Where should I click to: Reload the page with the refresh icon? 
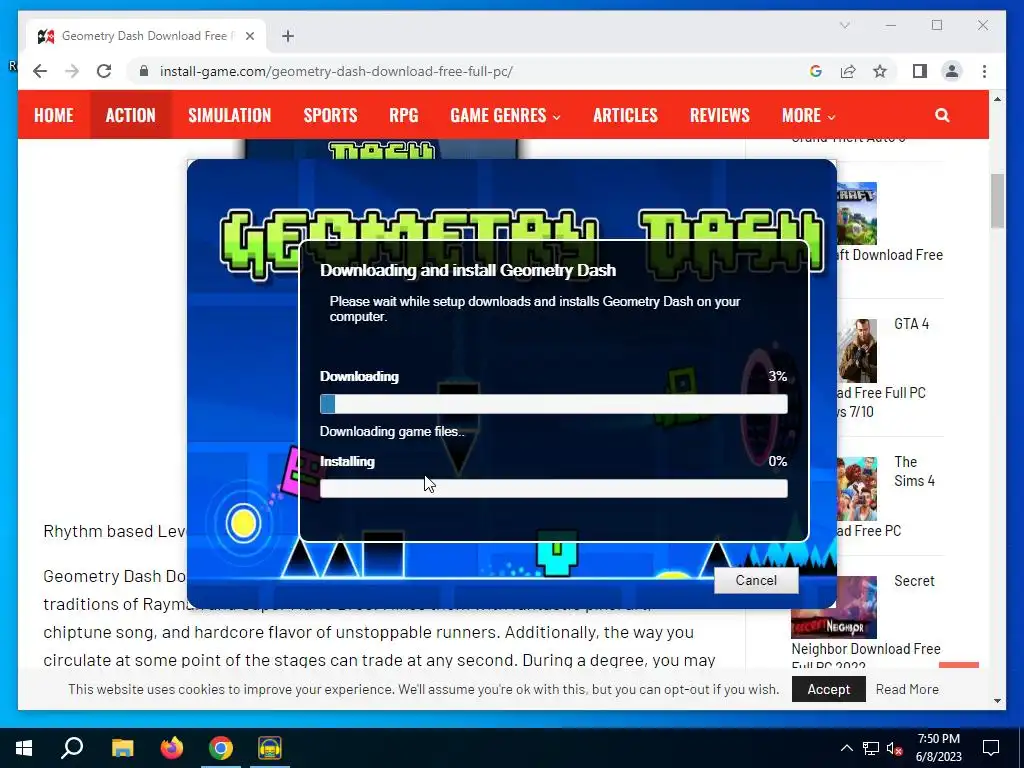coord(104,71)
